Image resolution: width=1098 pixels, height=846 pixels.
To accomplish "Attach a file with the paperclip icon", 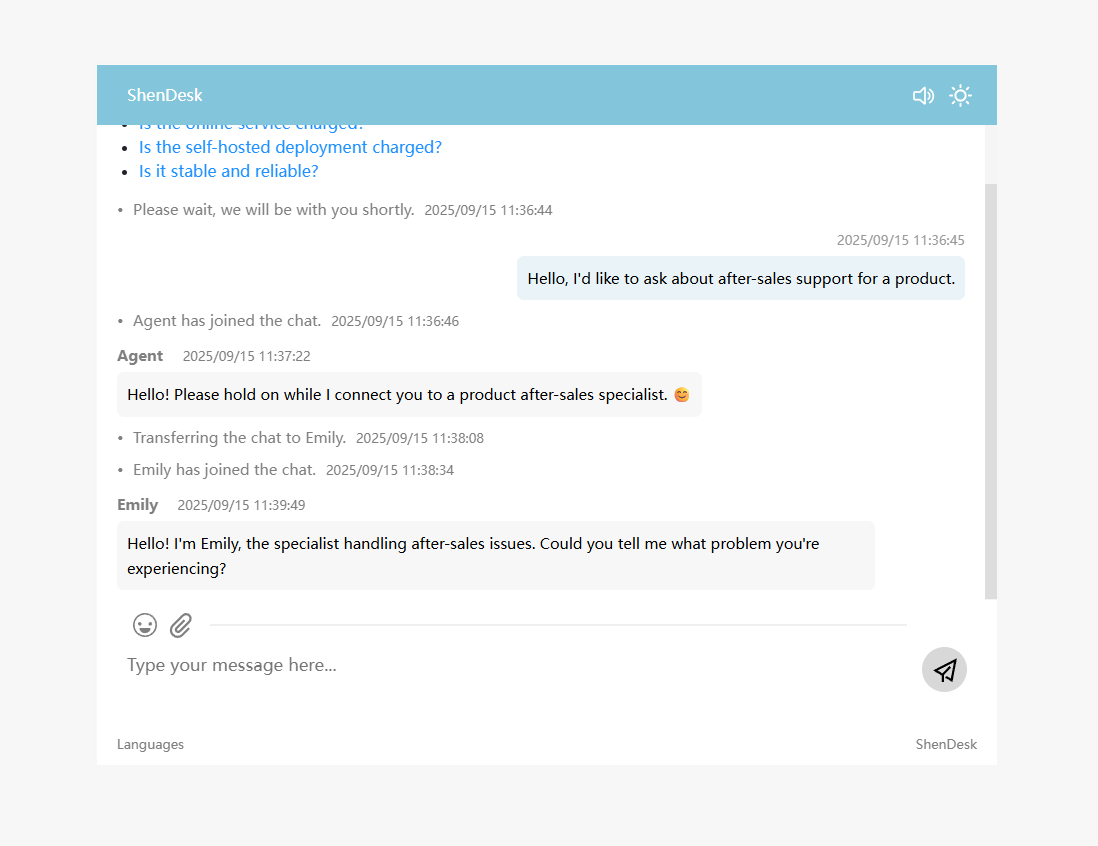I will click(x=181, y=625).
